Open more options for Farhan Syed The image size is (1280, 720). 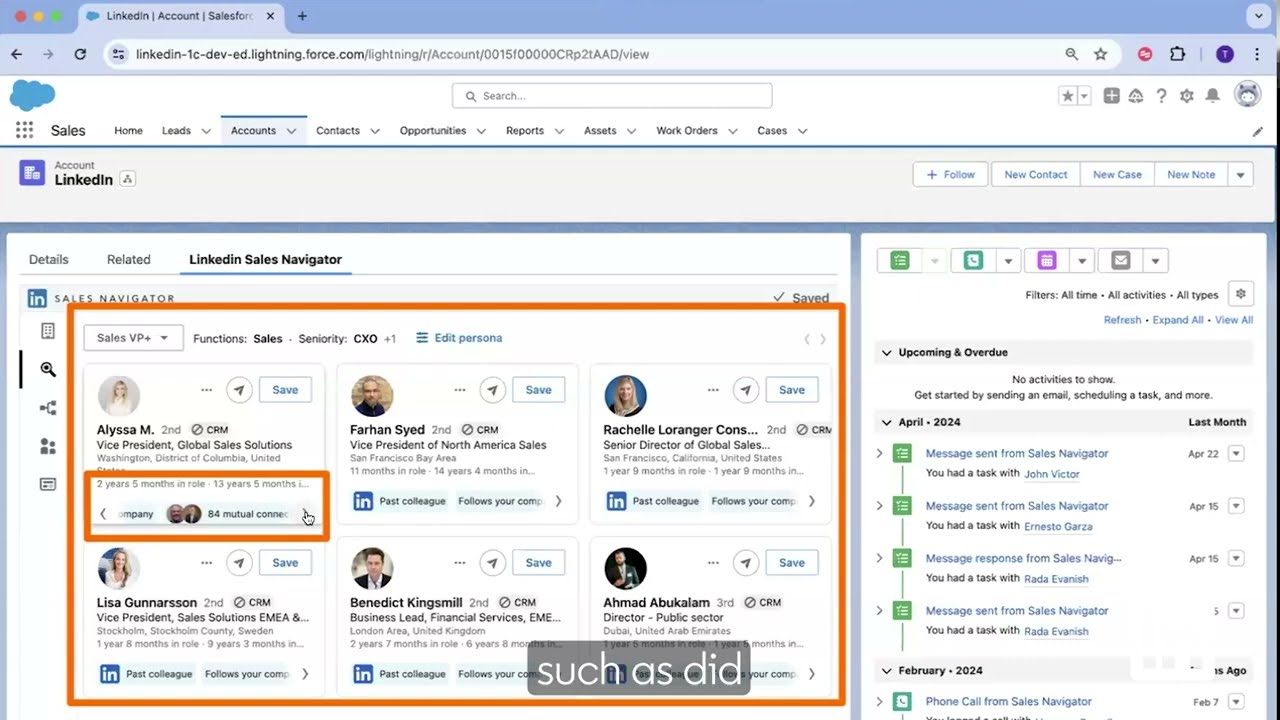[x=459, y=390]
